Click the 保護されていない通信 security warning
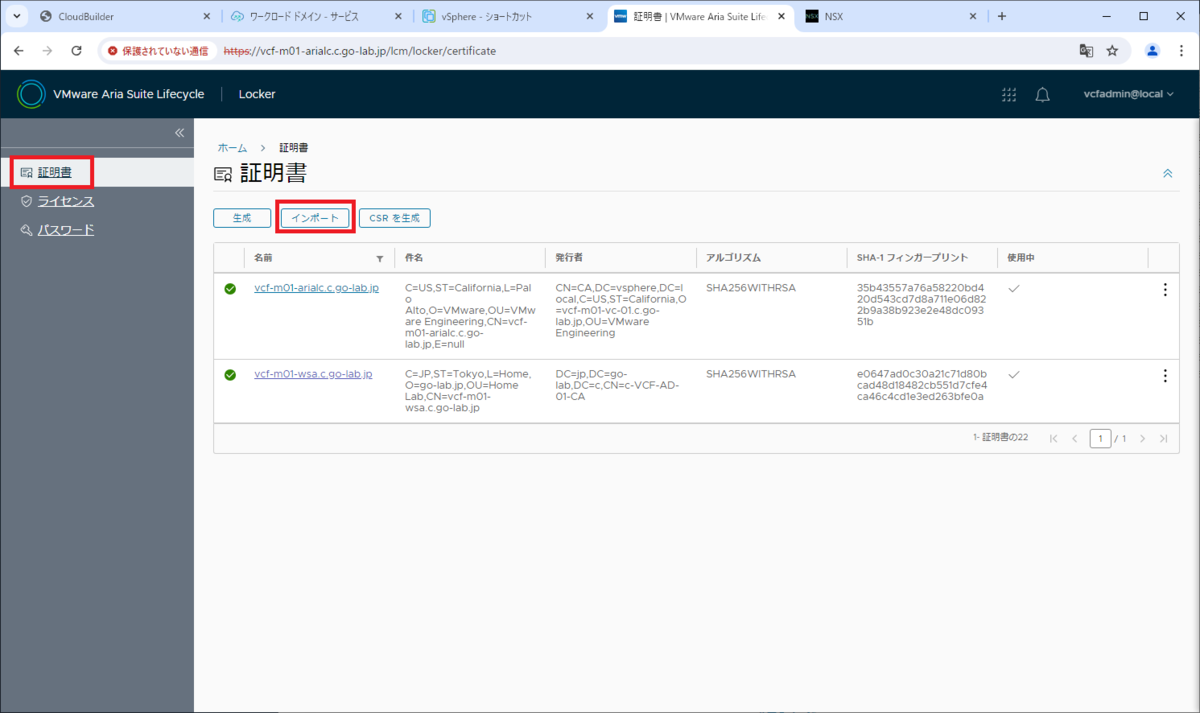This screenshot has width=1200, height=713. click(x=158, y=50)
